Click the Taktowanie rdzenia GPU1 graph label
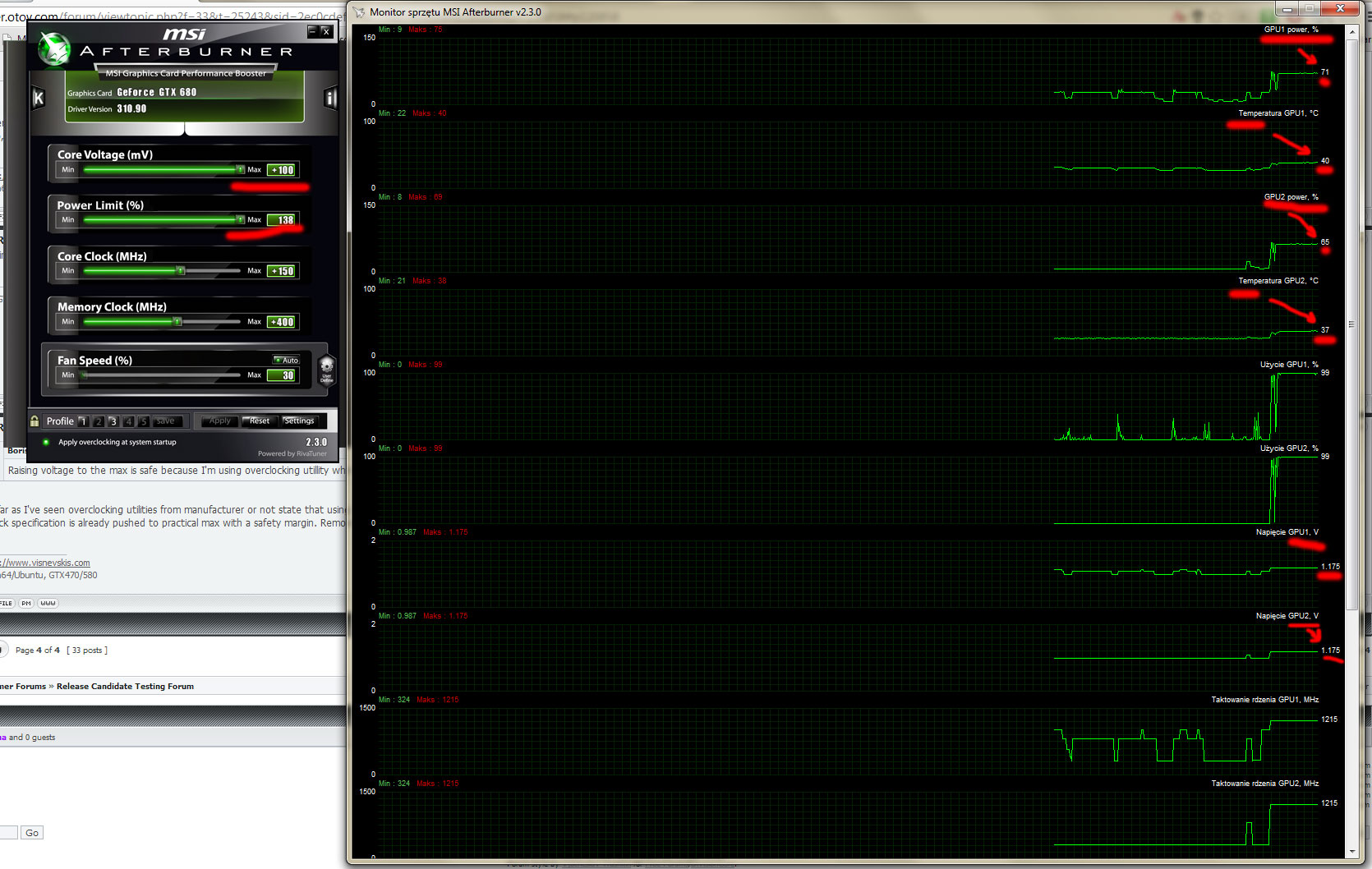The width and height of the screenshot is (1372, 869). click(x=1264, y=700)
